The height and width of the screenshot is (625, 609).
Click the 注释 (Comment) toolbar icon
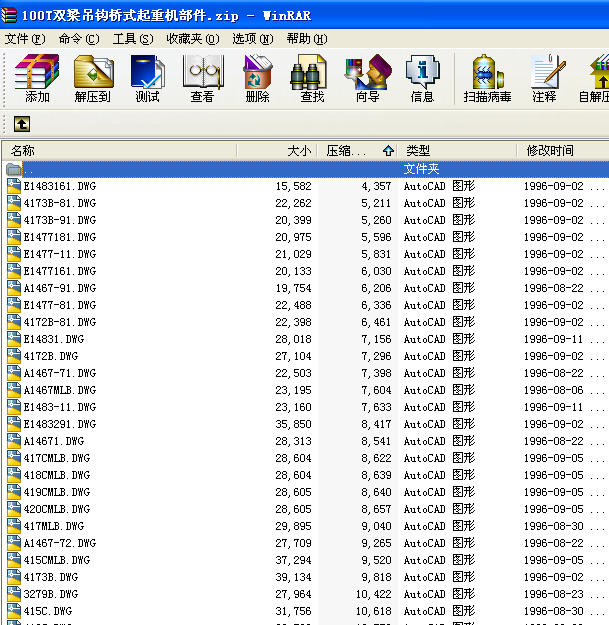tap(547, 79)
